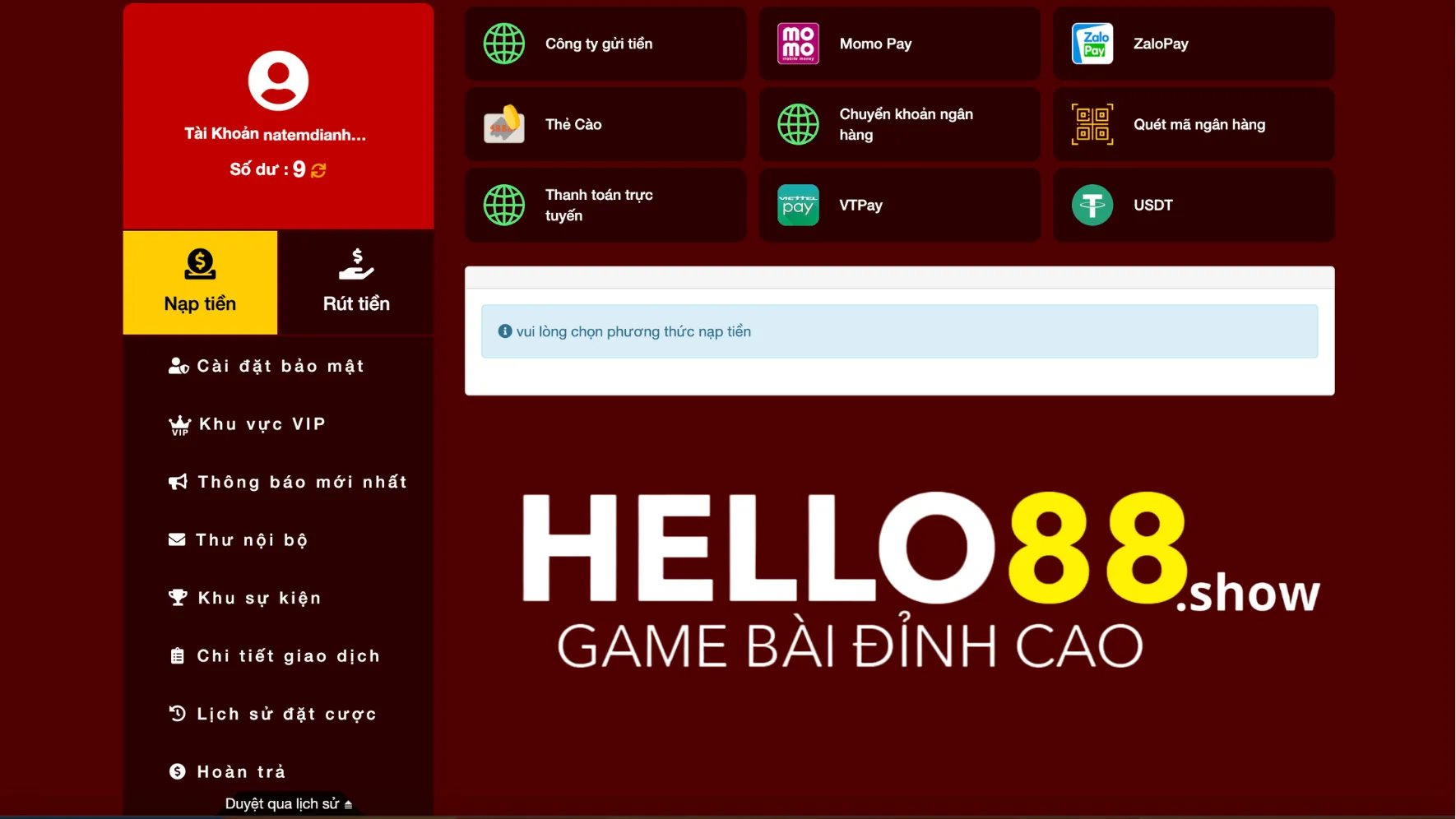1456x819 pixels.
Task: Open Lịch sử đặt cược menu item
Action: [x=278, y=714]
